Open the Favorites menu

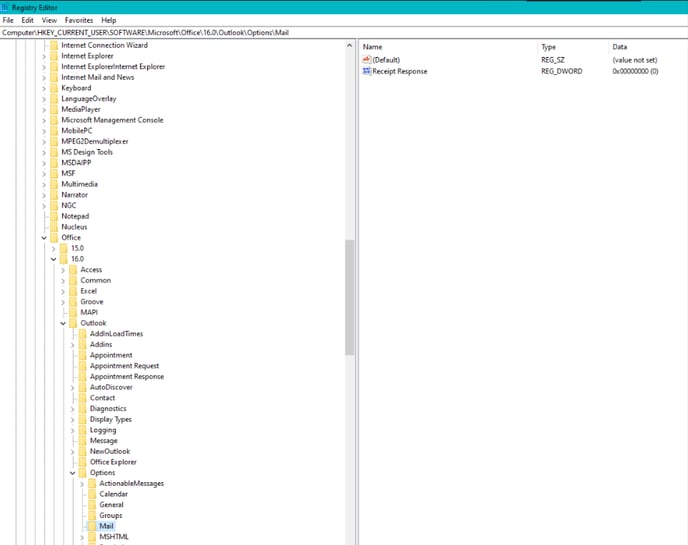coord(79,20)
